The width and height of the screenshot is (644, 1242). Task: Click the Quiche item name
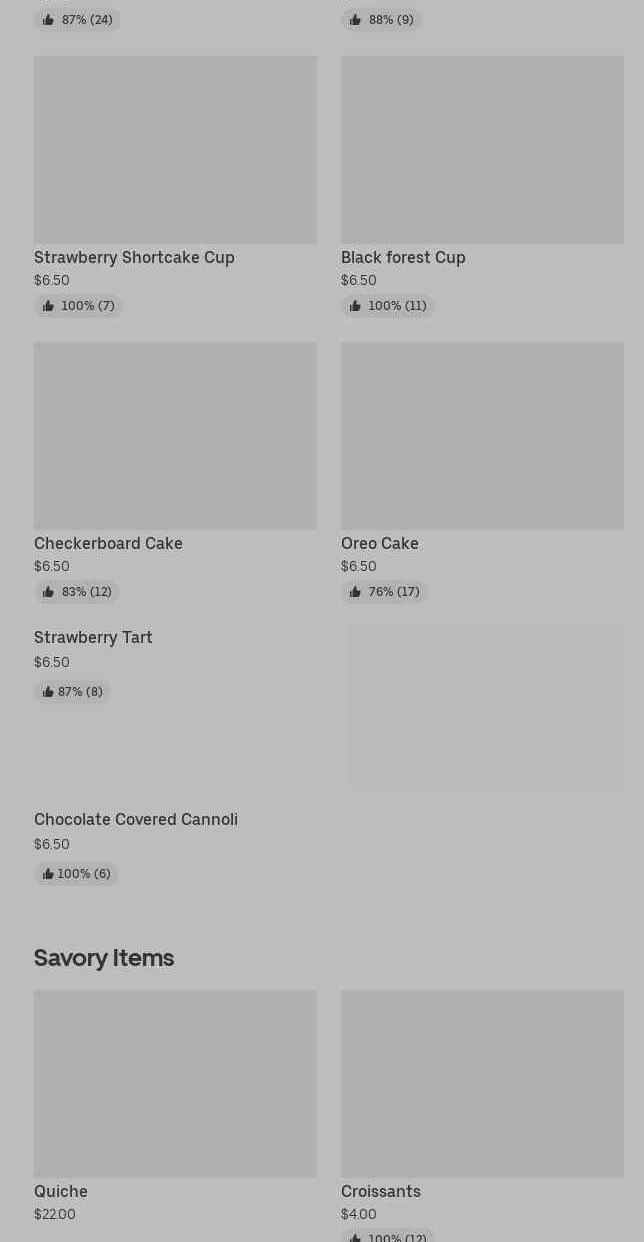pos(61,1191)
